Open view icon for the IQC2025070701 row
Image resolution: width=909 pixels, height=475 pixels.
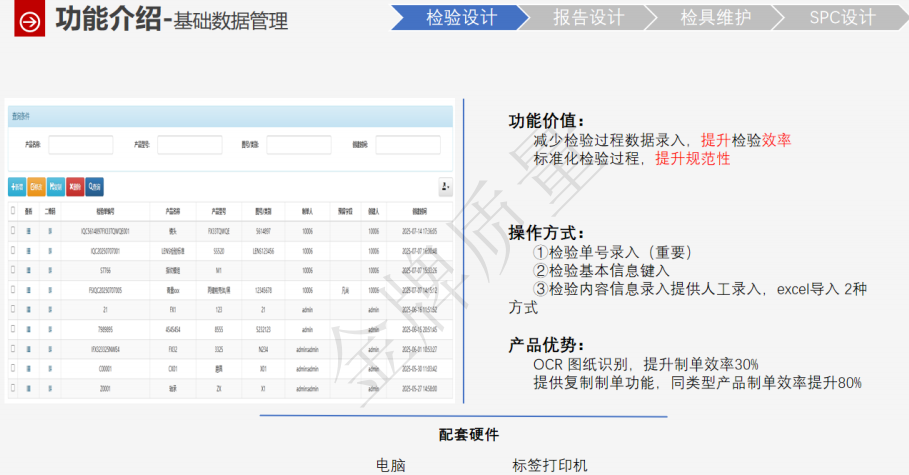pyautogui.click(x=29, y=250)
